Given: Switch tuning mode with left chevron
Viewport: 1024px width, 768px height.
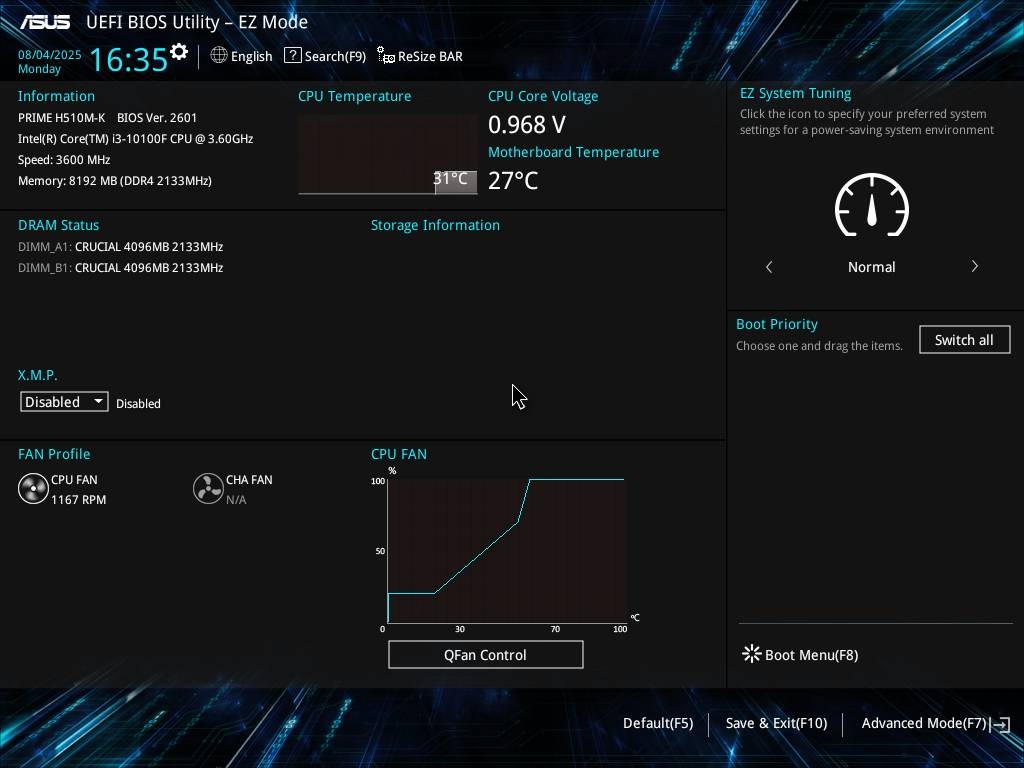Looking at the screenshot, I should click(x=769, y=267).
